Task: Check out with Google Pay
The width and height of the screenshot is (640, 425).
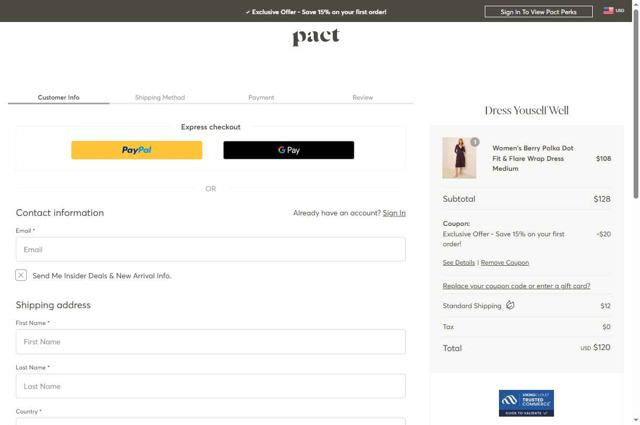Action: 289,150
